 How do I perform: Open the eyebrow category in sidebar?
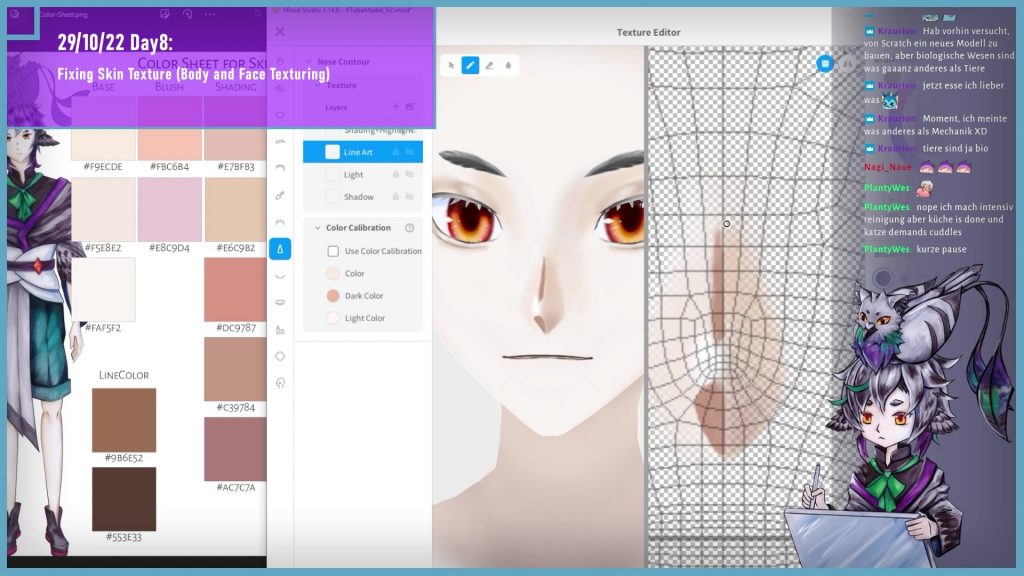pos(280,142)
